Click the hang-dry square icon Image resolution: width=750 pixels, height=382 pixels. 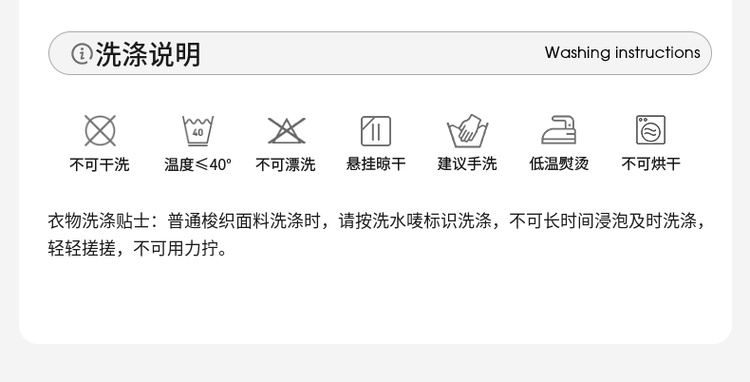click(375, 131)
